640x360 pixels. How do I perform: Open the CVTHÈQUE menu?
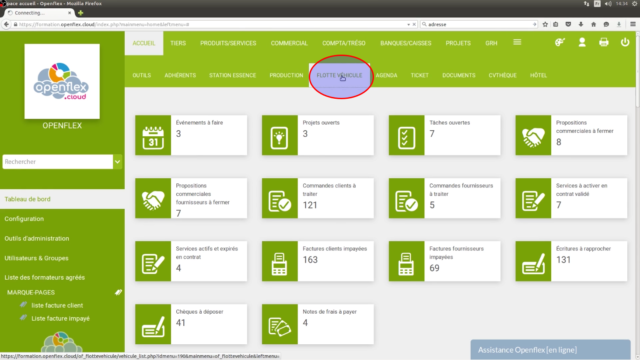[x=502, y=76]
